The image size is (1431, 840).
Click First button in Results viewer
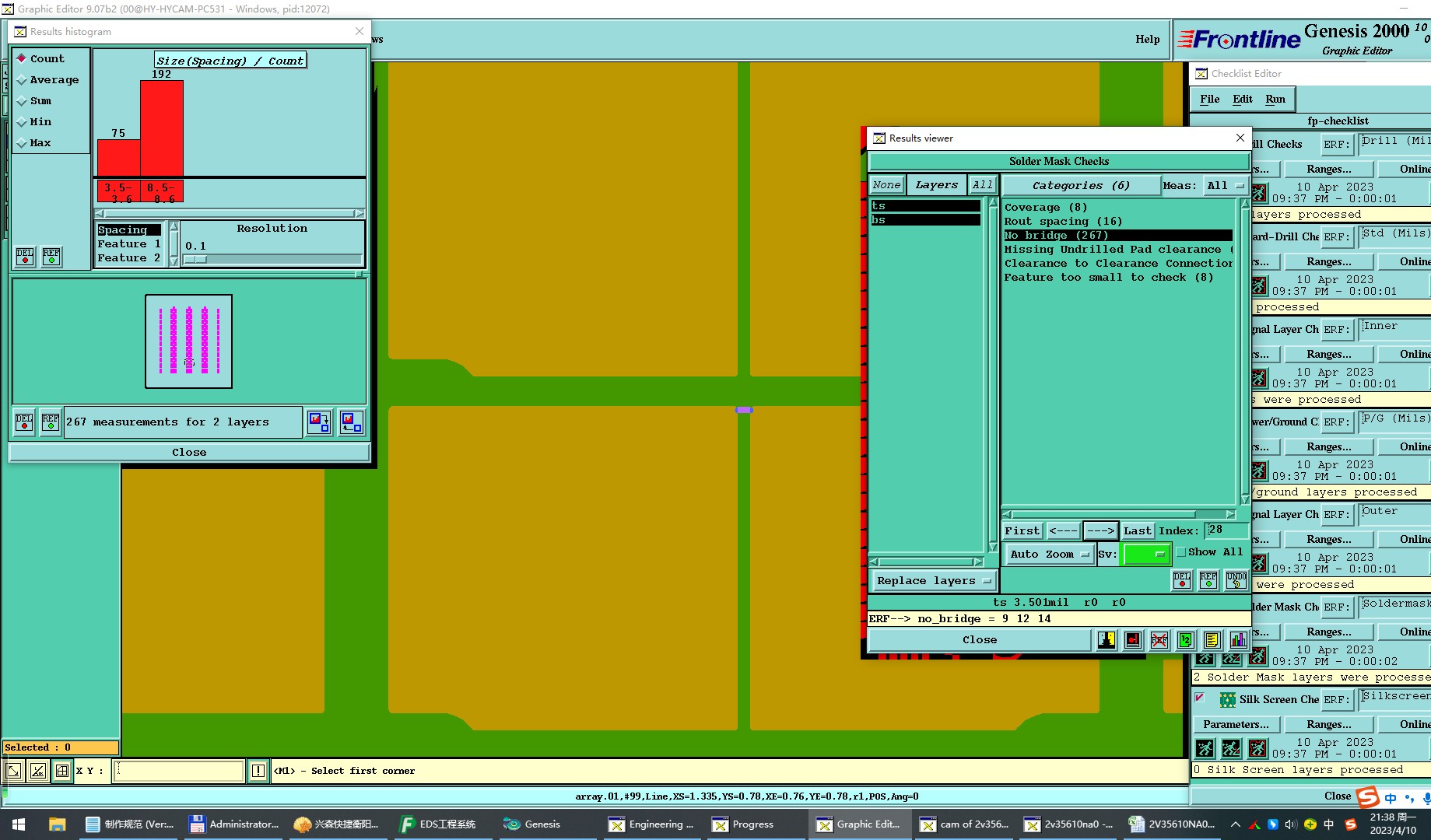pos(1022,530)
